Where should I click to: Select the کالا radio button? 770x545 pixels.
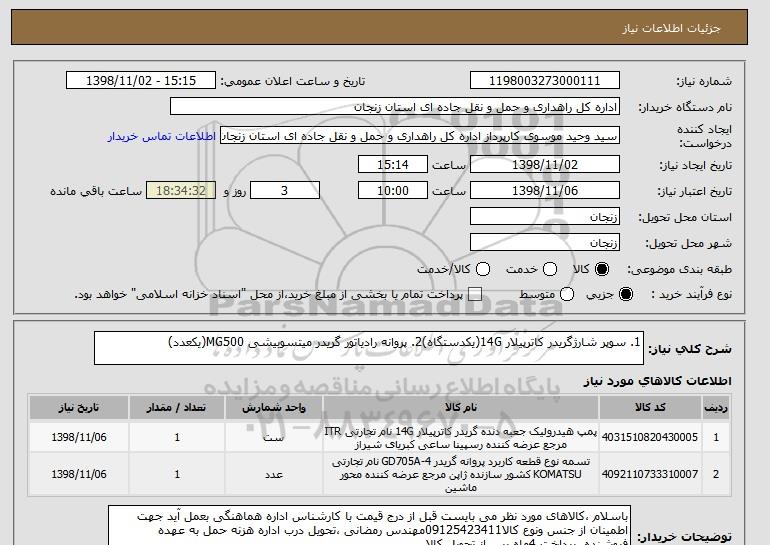[x=602, y=269]
